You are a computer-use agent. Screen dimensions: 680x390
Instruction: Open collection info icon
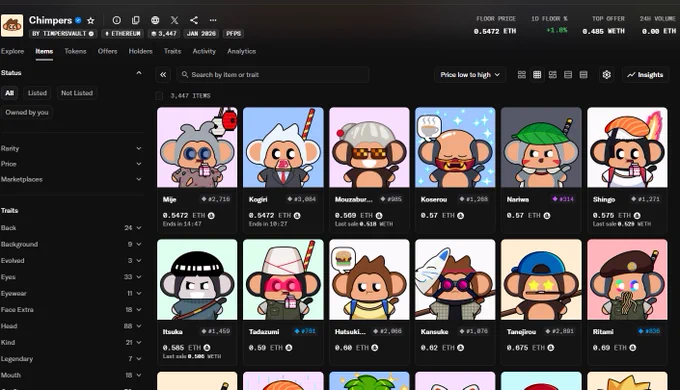click(x=117, y=20)
